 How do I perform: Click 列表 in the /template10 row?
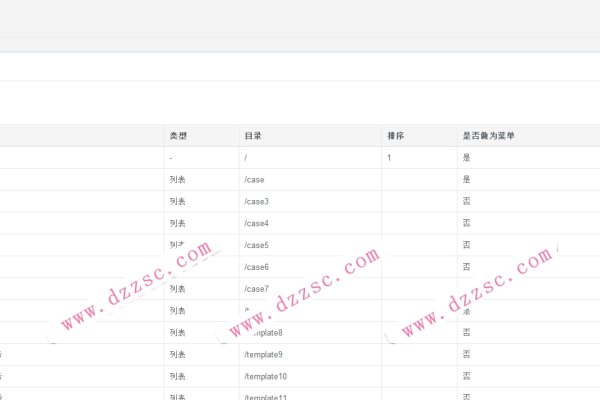point(178,376)
